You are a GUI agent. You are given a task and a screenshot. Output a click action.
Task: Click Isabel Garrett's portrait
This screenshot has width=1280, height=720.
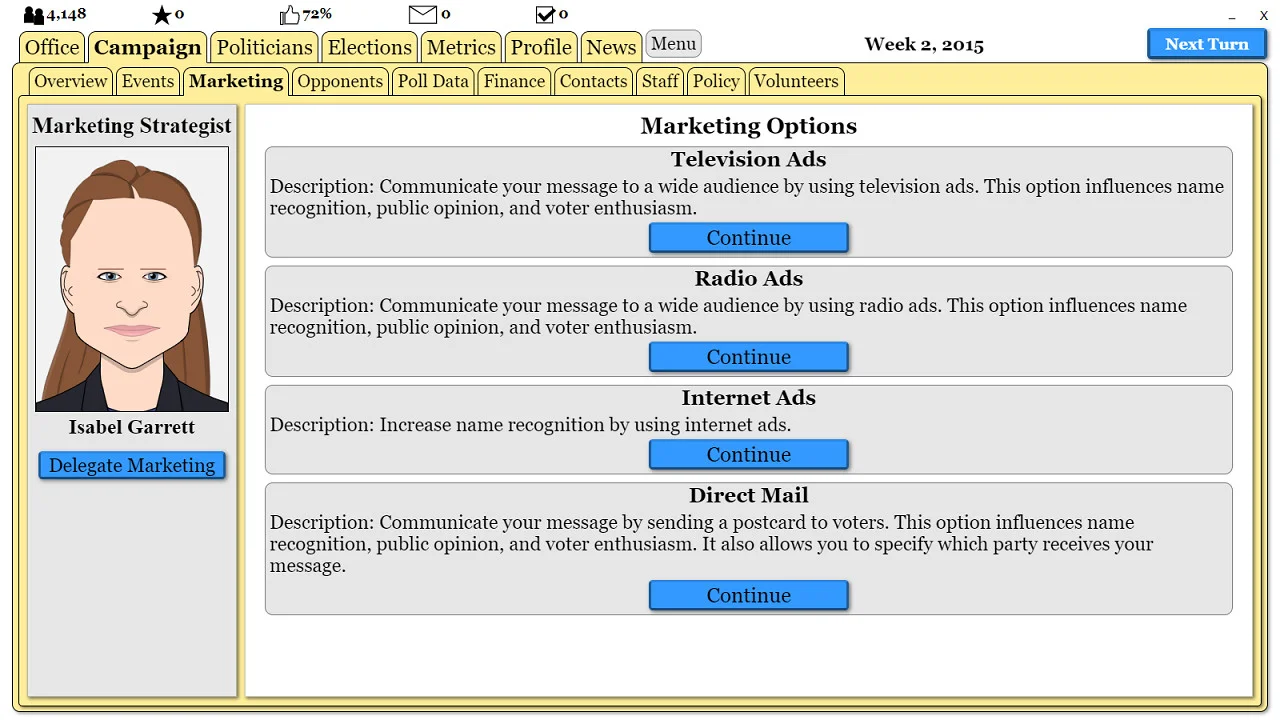[x=131, y=278]
